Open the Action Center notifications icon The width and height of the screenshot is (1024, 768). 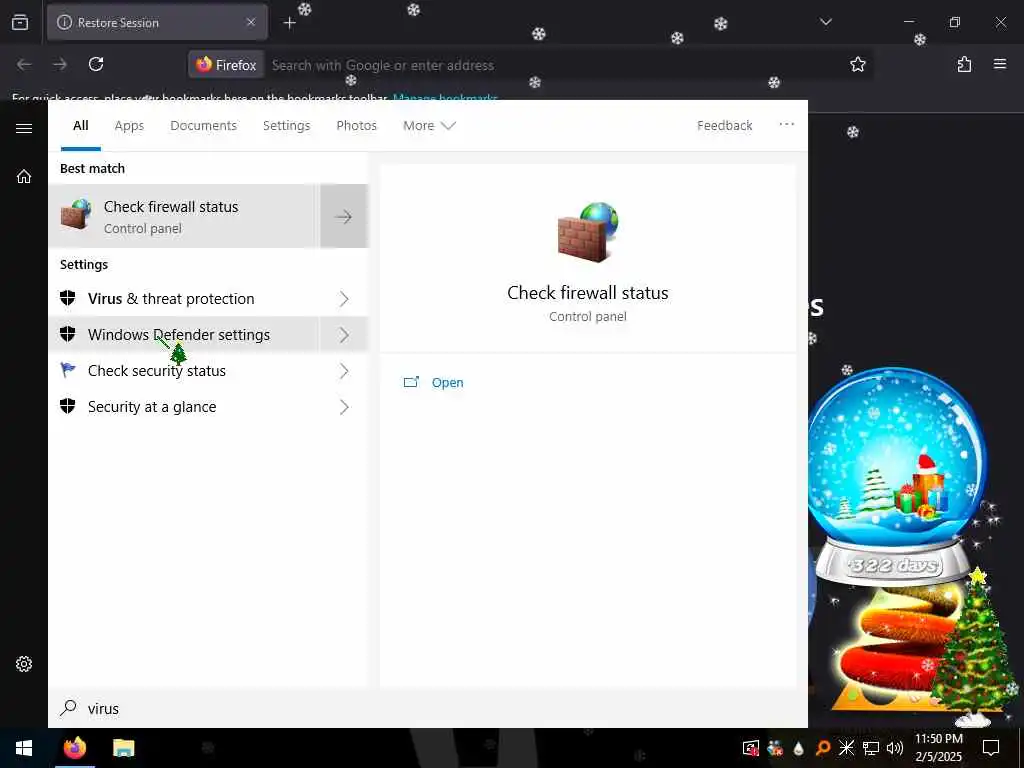[991, 748]
